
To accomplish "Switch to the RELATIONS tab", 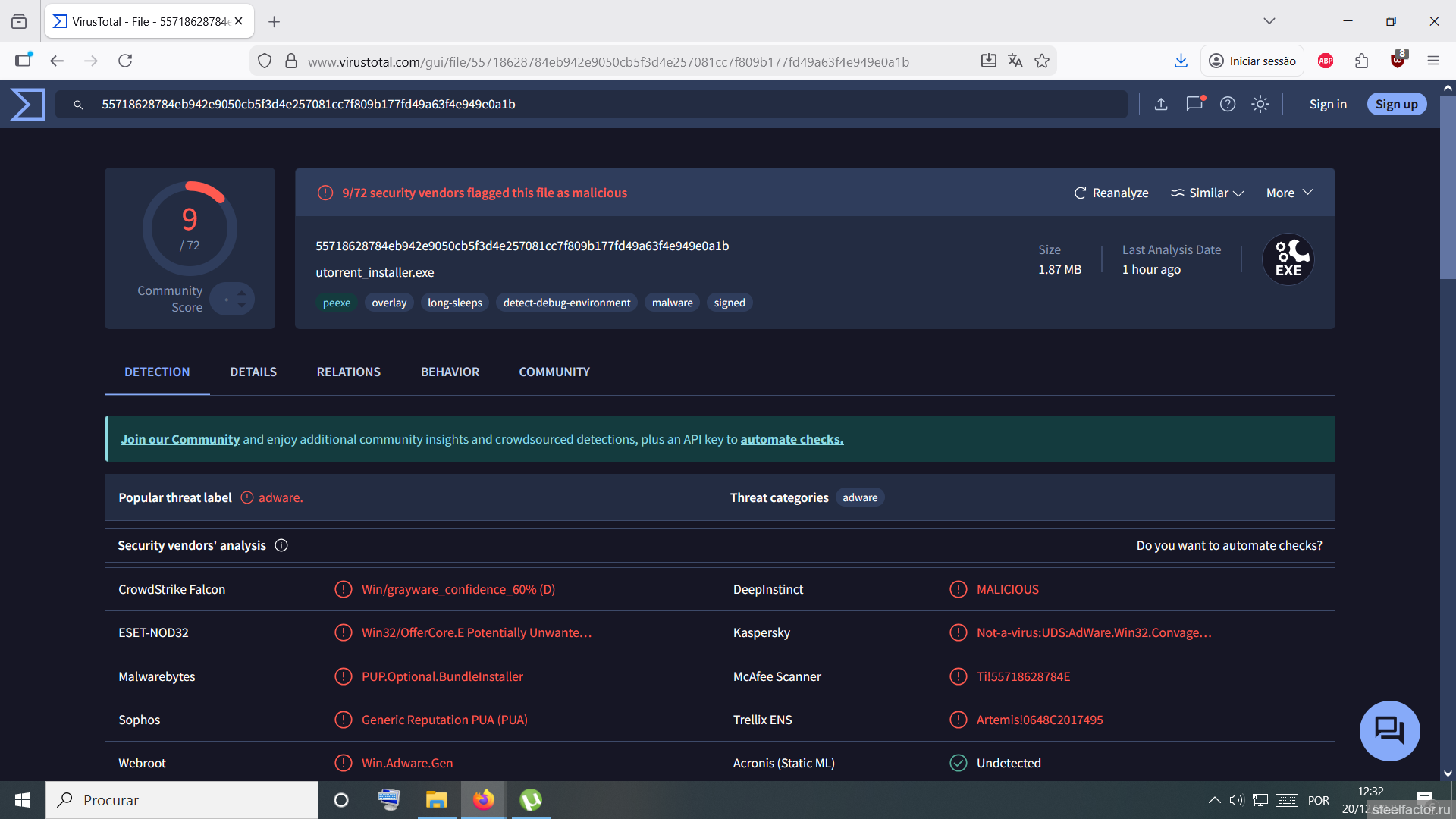I will (348, 372).
